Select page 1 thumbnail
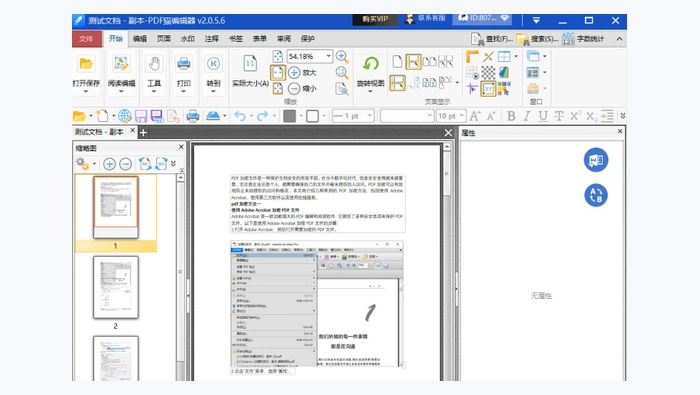The image size is (700, 395). click(116, 207)
